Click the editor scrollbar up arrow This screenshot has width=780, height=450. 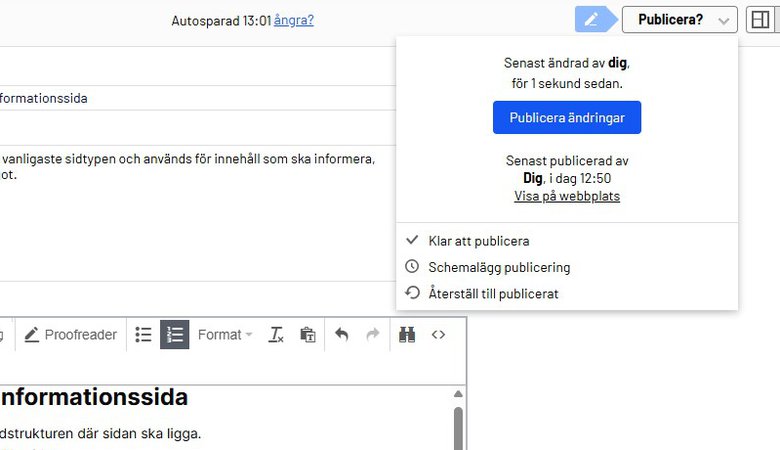(458, 394)
